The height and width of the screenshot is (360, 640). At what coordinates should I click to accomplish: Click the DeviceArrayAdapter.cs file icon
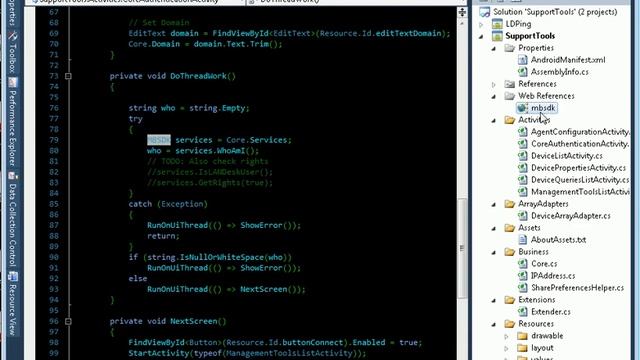pyautogui.click(x=522, y=216)
